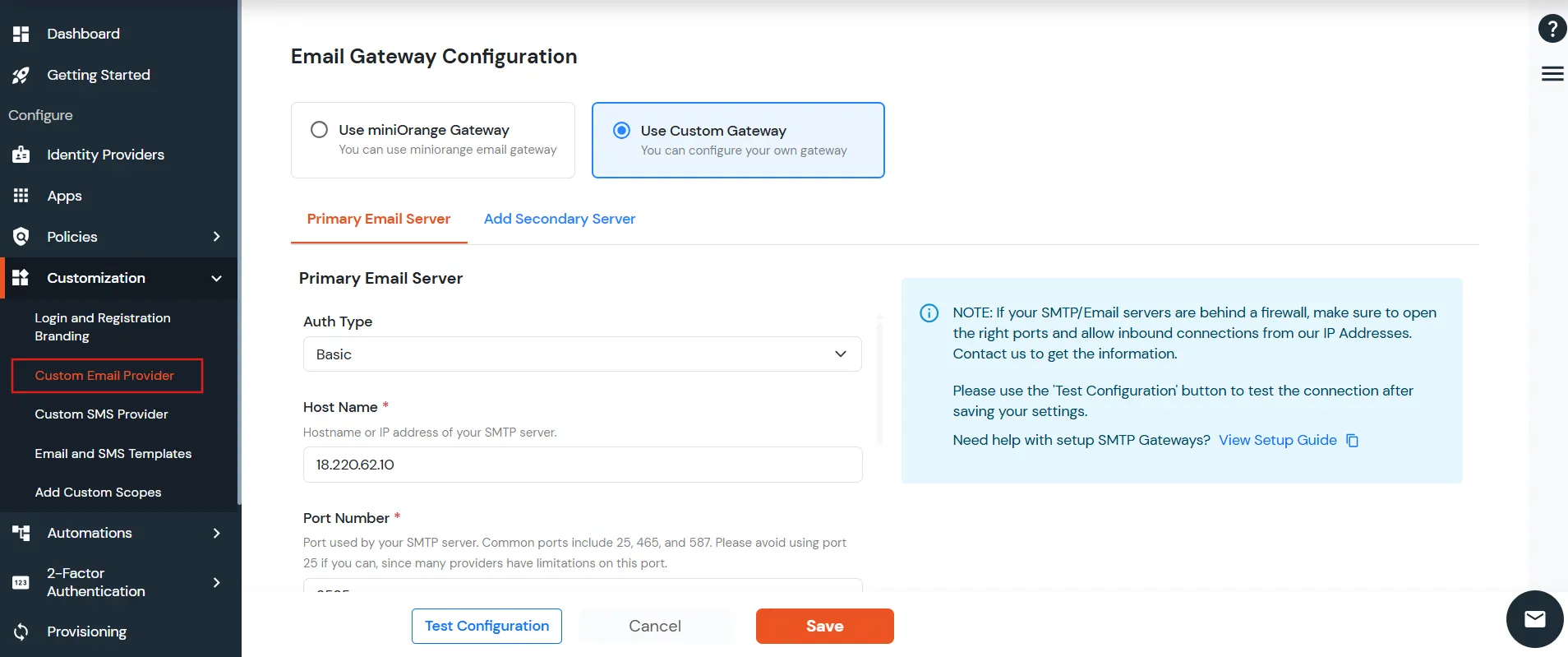Switch to Add Secondary Server tab

tap(560, 219)
